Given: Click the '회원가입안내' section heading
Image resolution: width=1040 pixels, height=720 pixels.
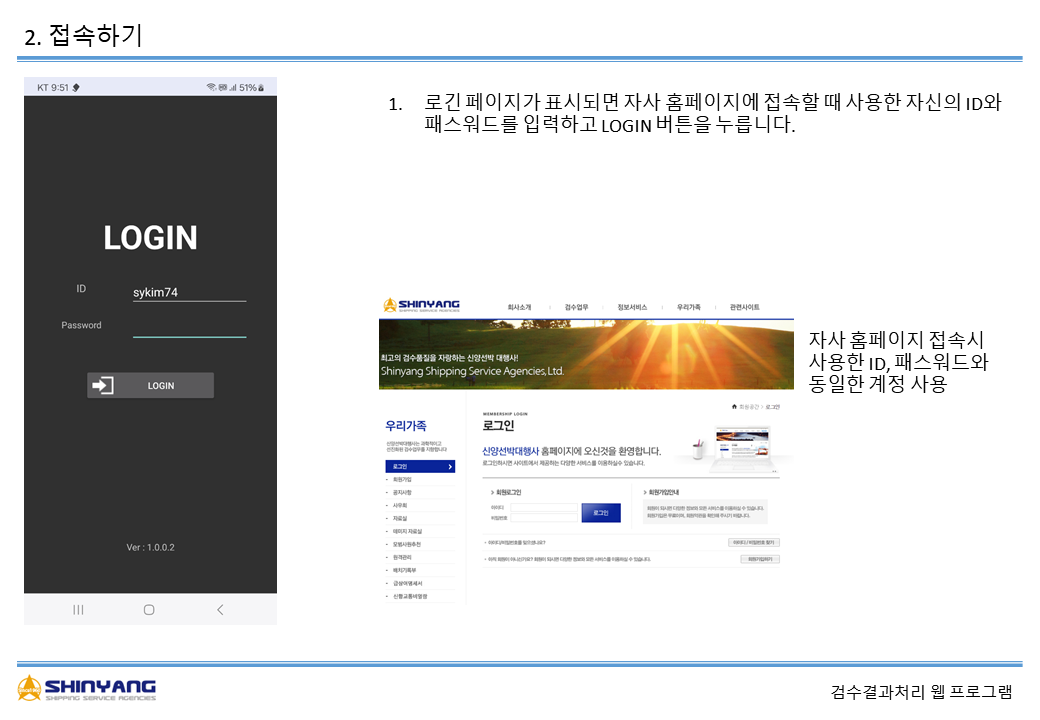Looking at the screenshot, I should click(661, 493).
